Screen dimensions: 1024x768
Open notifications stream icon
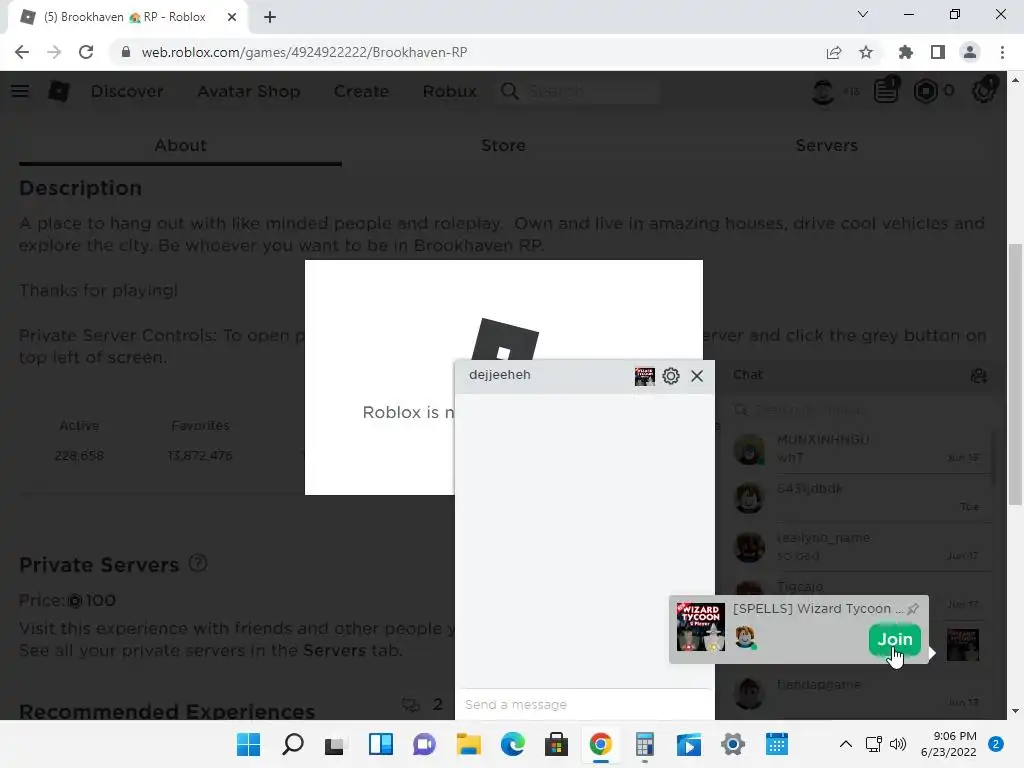coord(886,91)
